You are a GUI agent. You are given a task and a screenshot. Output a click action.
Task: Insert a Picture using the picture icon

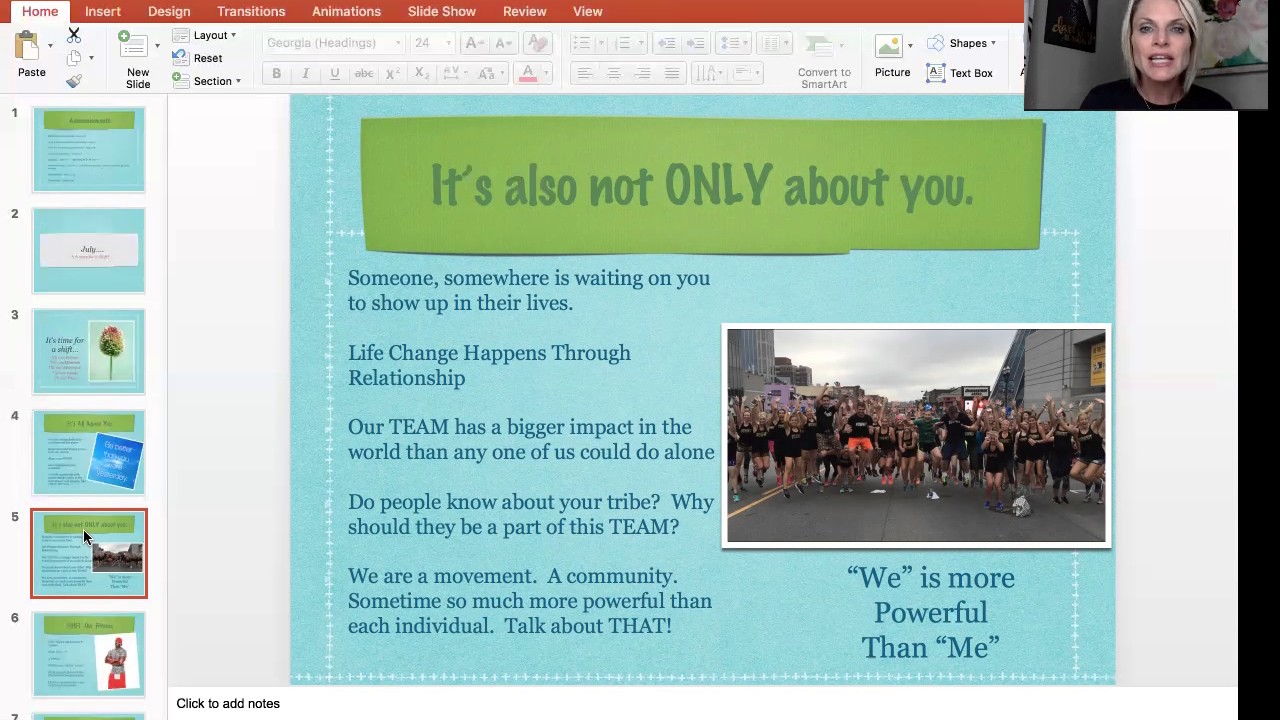coord(888,47)
